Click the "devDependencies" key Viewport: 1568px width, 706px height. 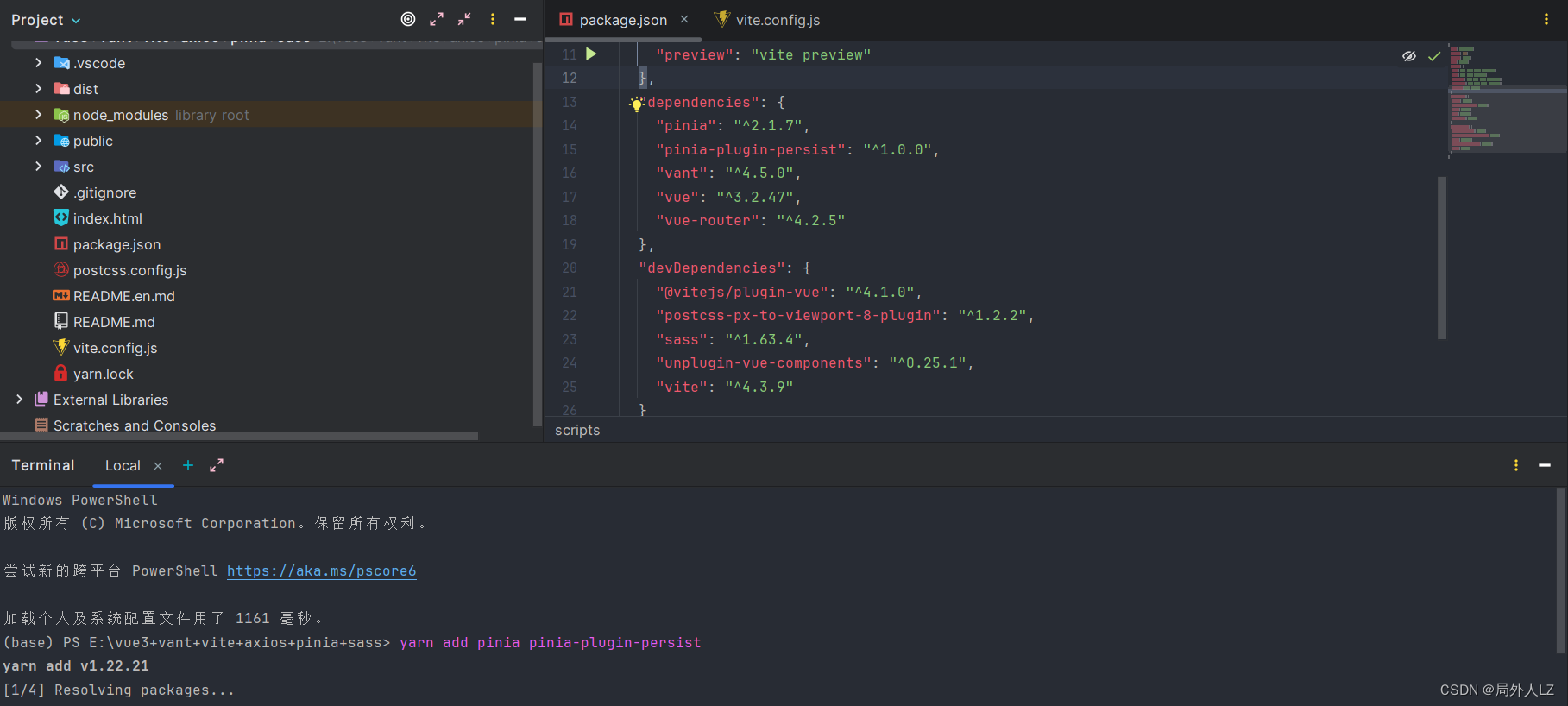712,268
